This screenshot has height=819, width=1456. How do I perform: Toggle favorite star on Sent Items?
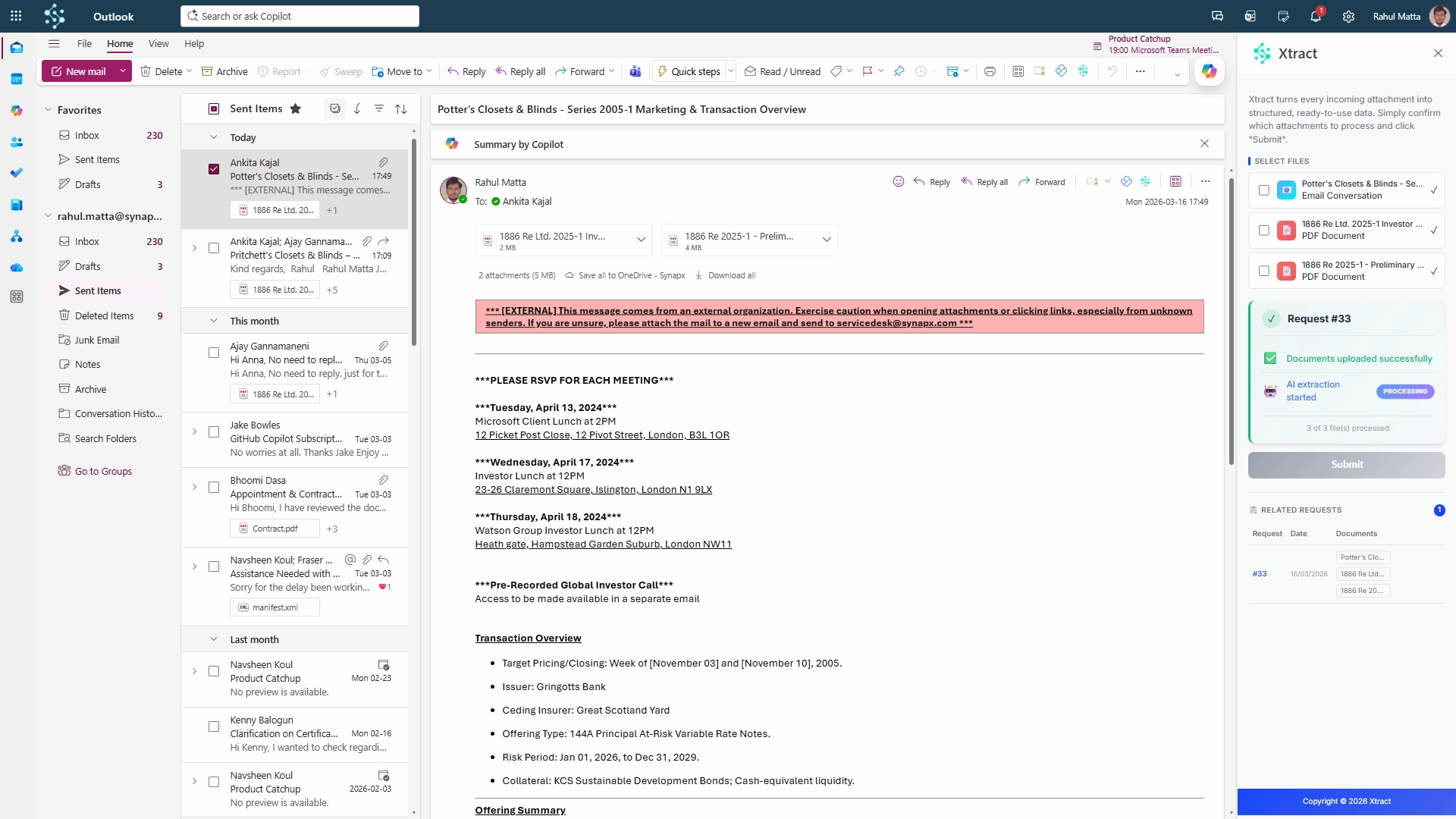[x=296, y=108]
